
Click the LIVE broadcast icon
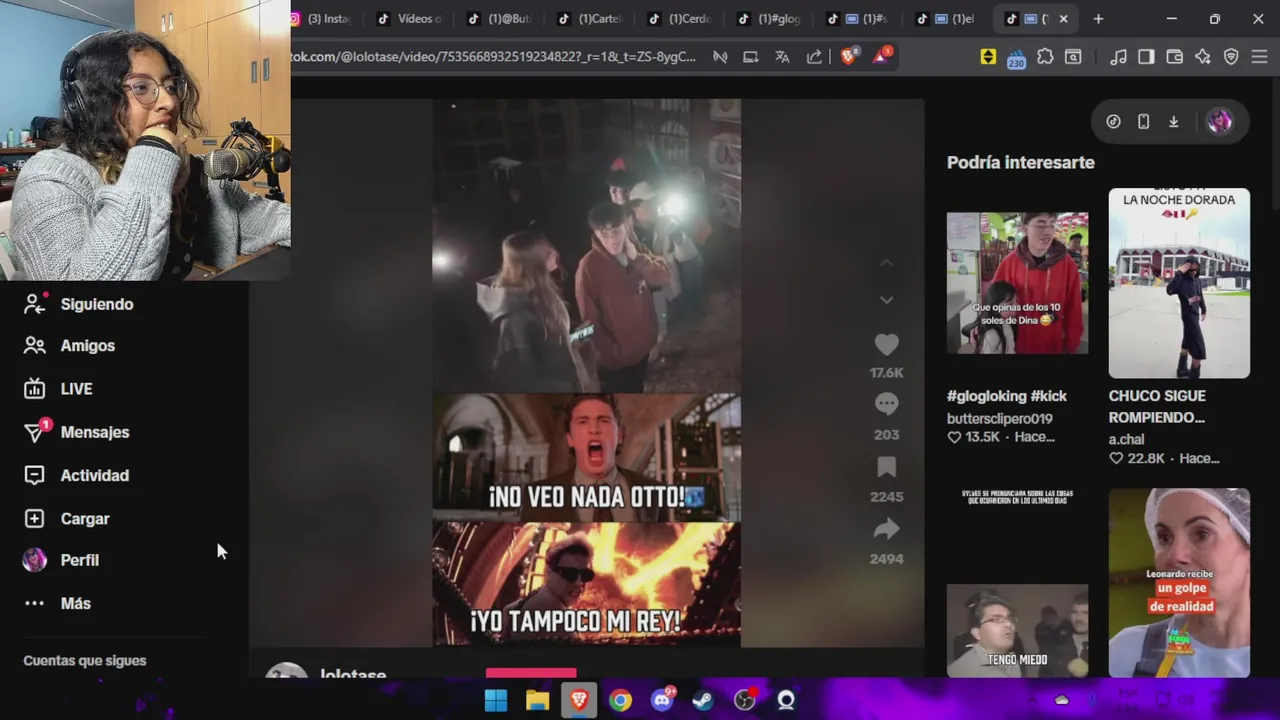point(35,389)
